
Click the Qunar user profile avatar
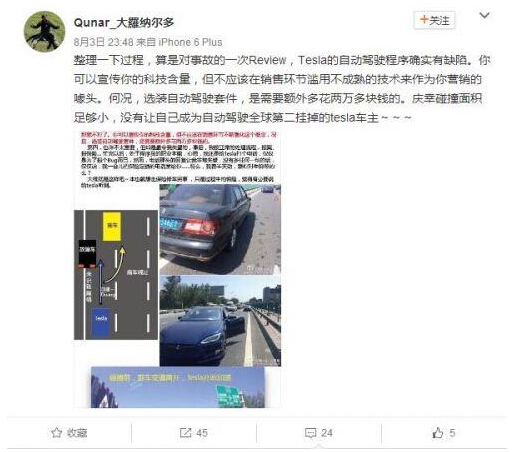44,32
